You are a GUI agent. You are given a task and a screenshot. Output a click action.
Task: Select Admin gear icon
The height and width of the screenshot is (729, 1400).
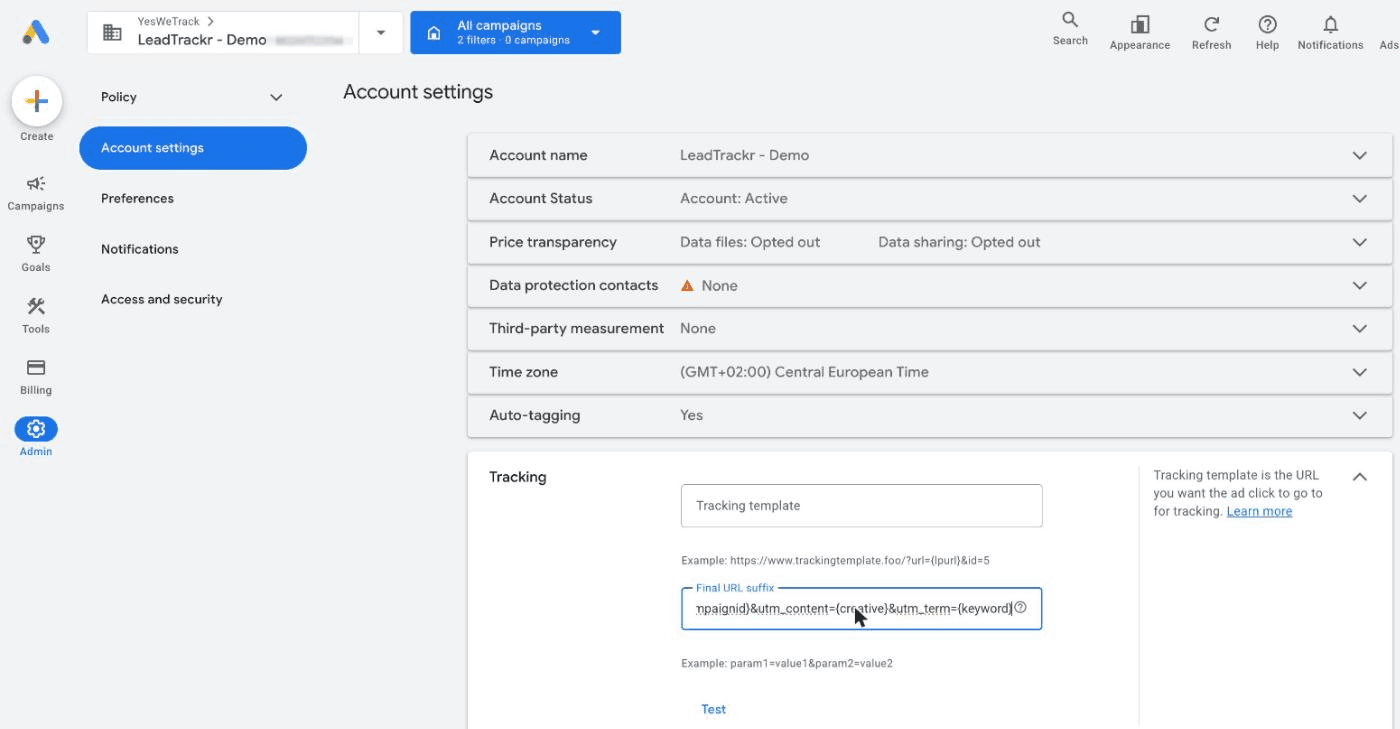coord(36,429)
